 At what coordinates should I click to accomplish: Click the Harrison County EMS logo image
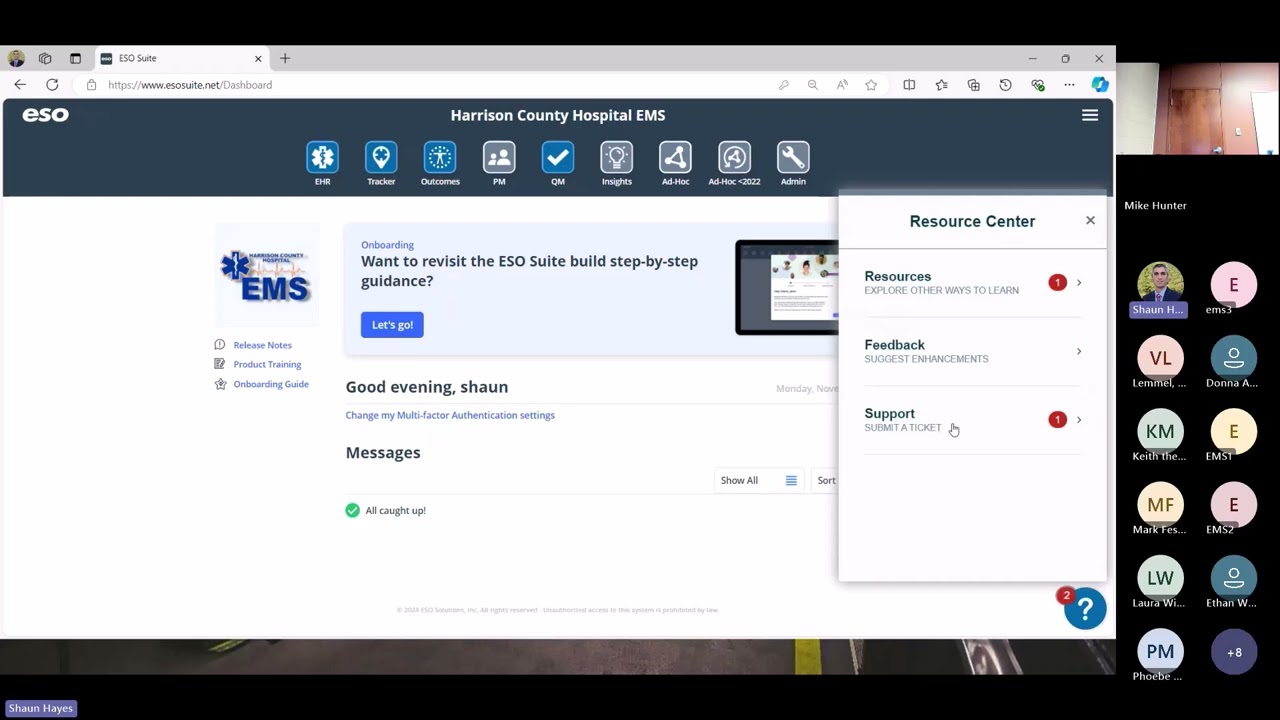point(266,276)
